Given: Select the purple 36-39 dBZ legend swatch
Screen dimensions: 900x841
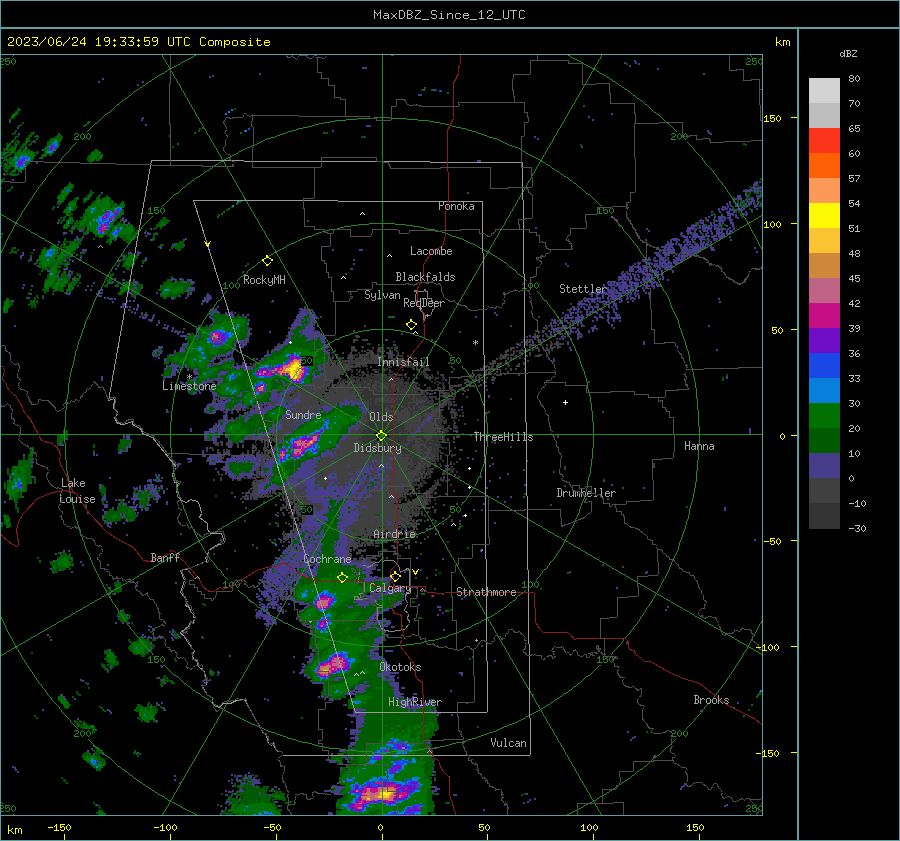Looking at the screenshot, I should (x=824, y=341).
